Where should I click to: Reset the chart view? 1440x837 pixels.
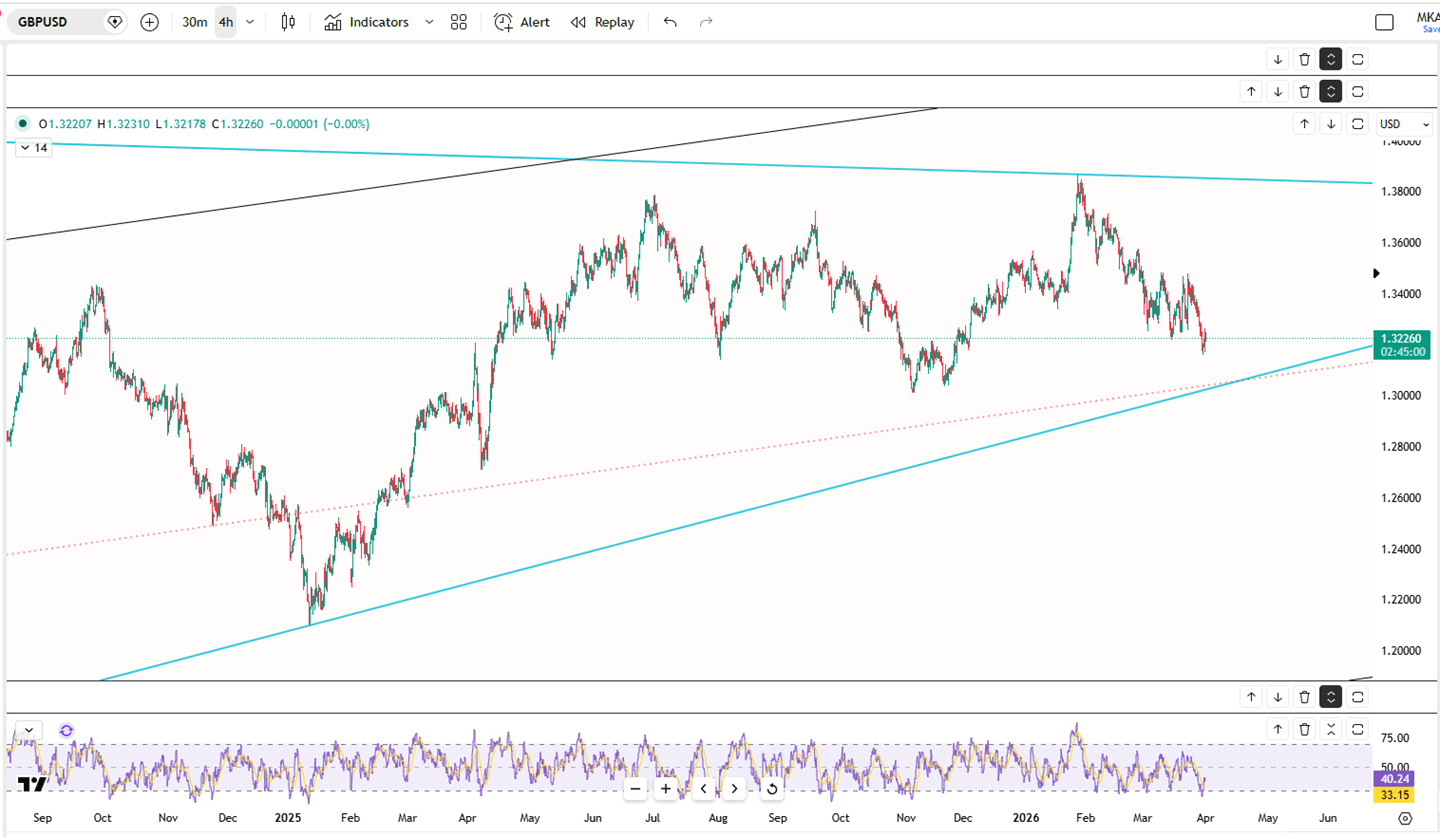(771, 789)
